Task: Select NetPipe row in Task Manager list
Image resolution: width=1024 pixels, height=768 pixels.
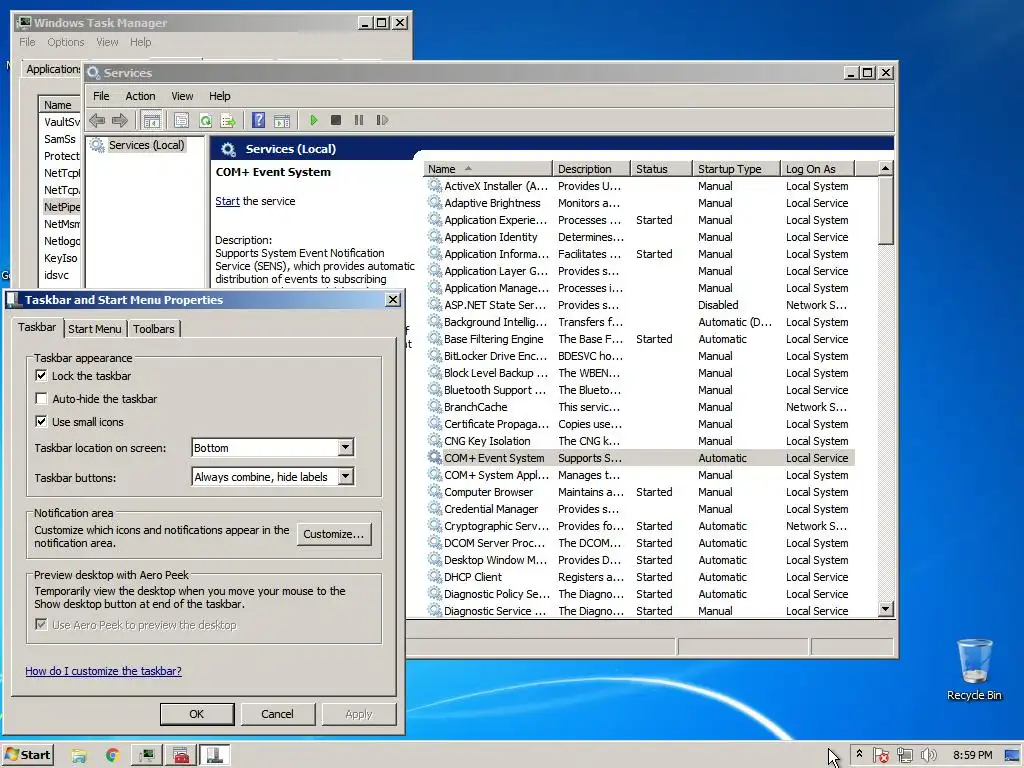Action: coord(61,207)
